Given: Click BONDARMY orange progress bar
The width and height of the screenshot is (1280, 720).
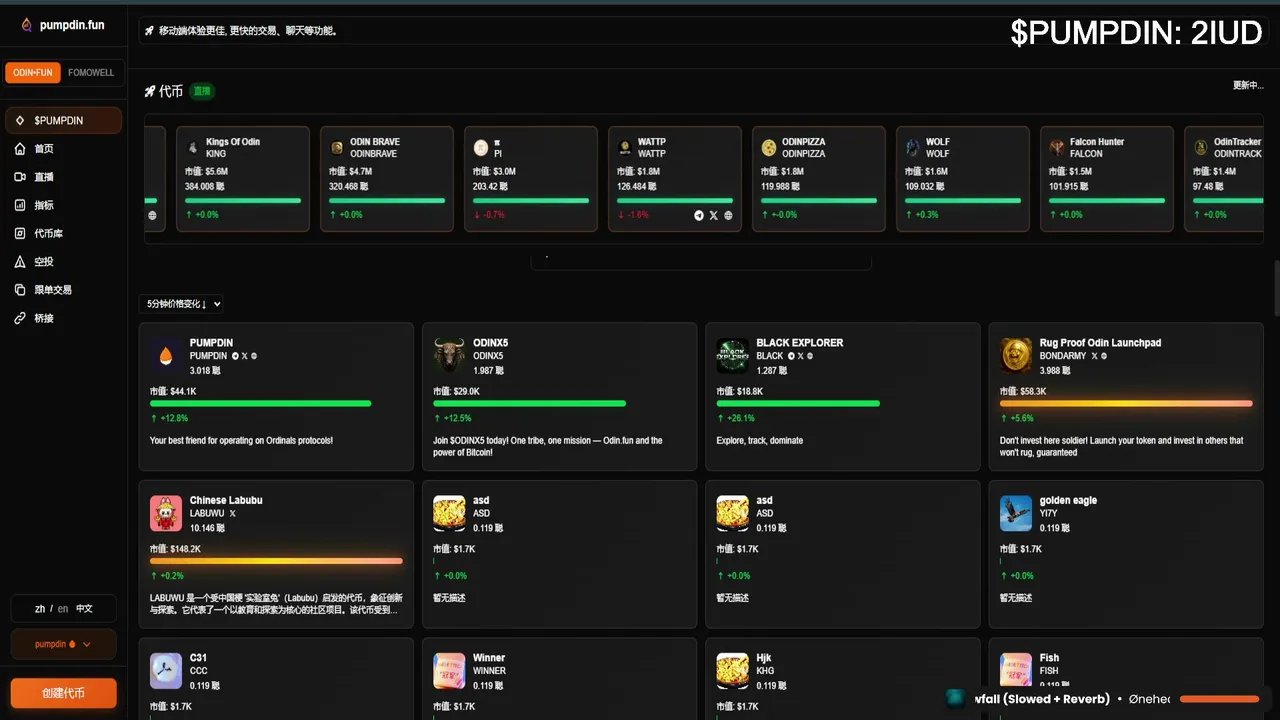Looking at the screenshot, I should click(1126, 403).
